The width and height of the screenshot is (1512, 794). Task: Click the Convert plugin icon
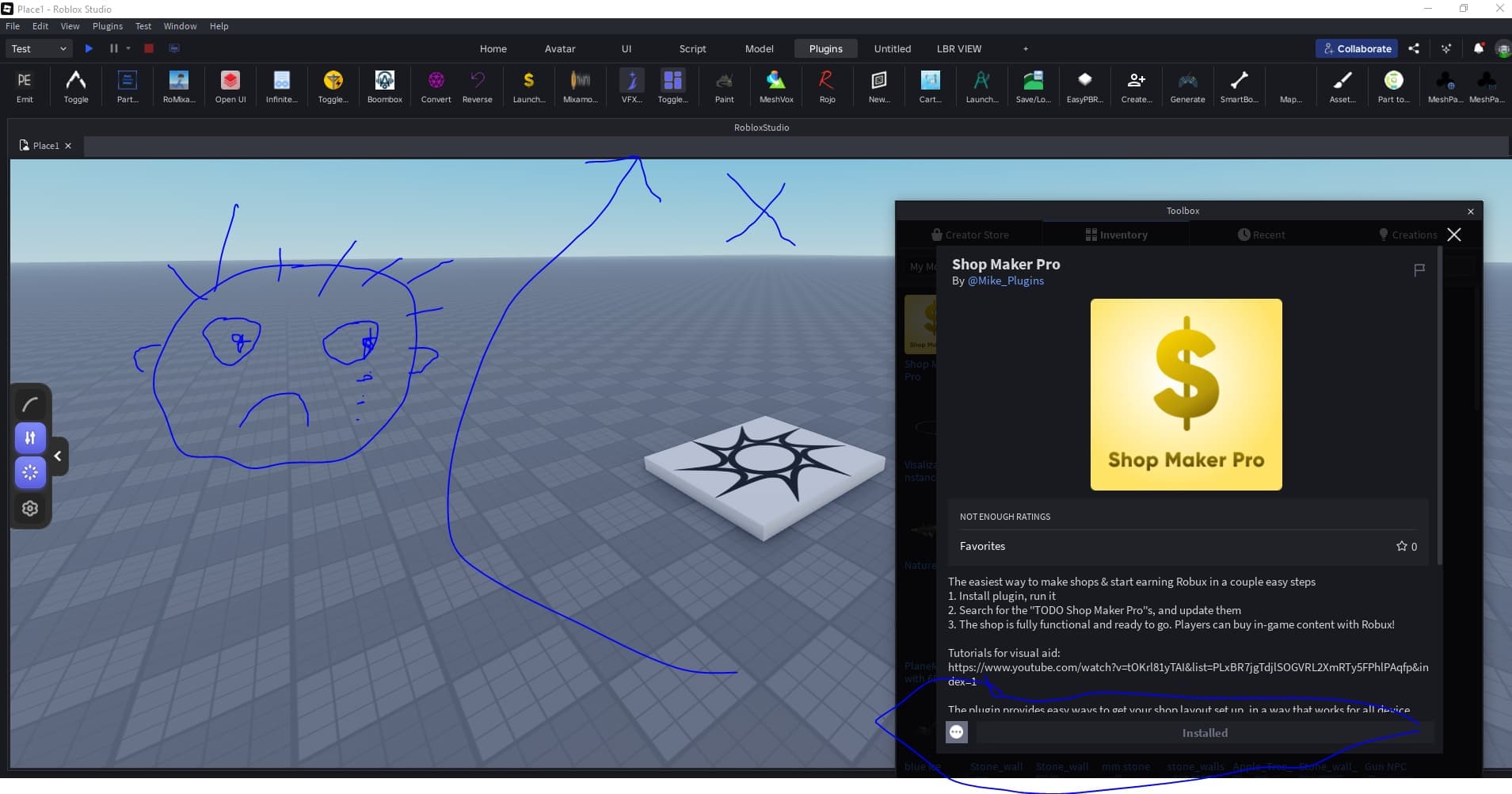point(436,86)
